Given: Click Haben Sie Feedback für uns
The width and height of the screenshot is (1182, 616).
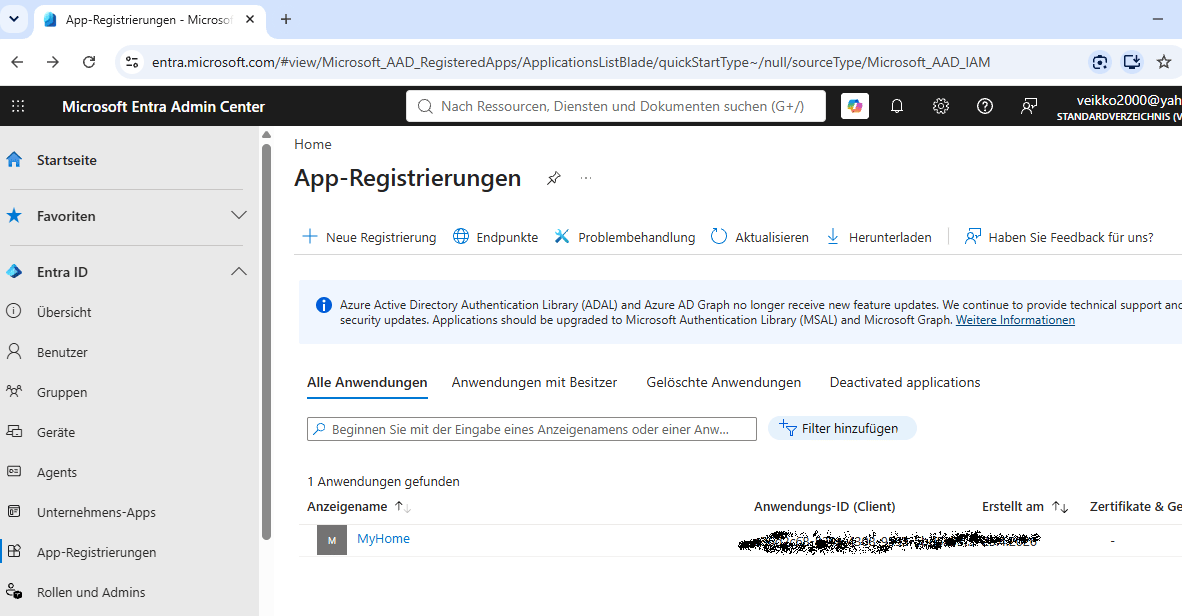Looking at the screenshot, I should (1059, 237).
